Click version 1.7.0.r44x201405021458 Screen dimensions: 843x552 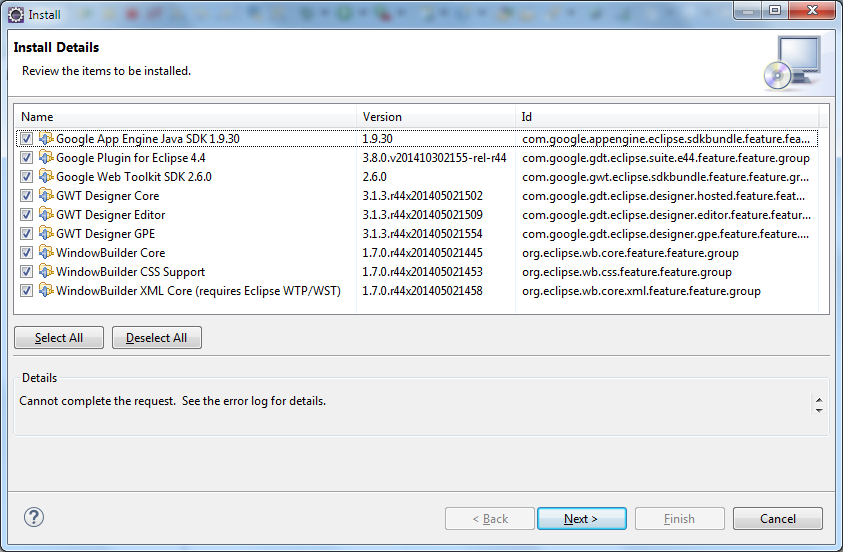click(423, 291)
